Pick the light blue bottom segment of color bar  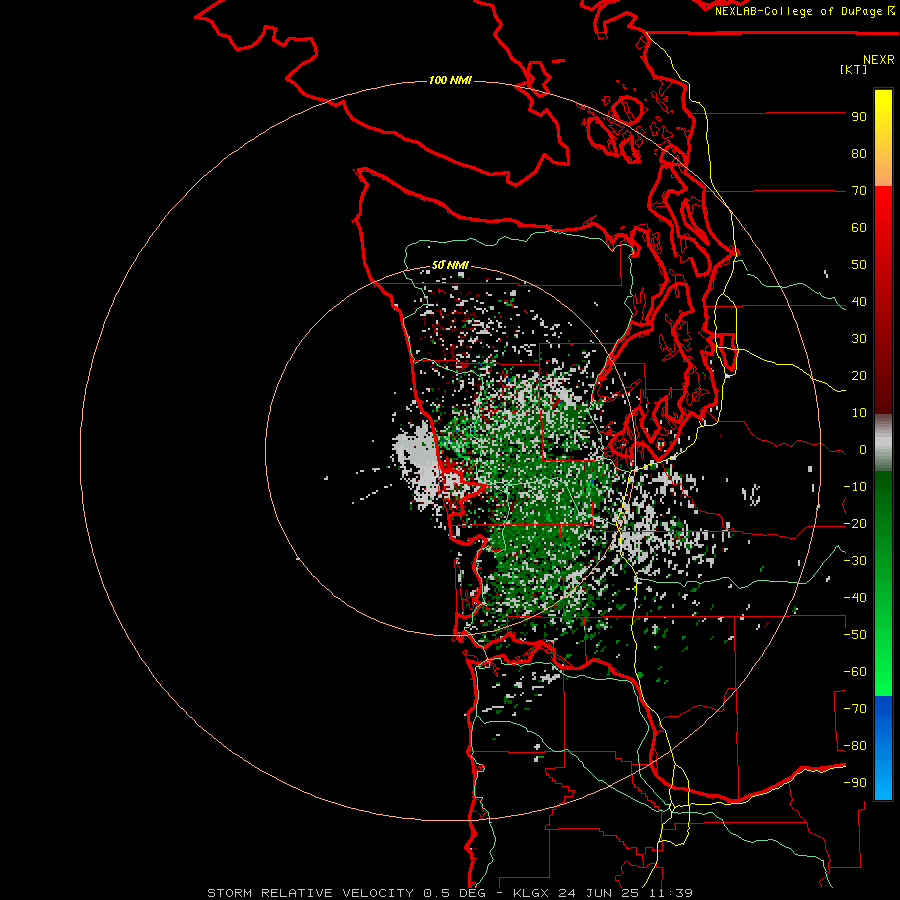coord(883,778)
